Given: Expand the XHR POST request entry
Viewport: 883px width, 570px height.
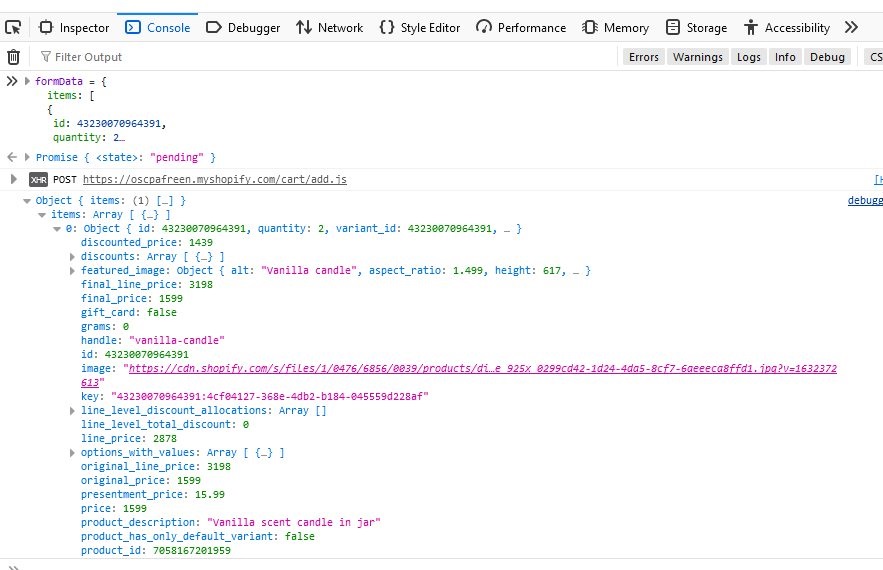Looking at the screenshot, I should coord(13,179).
